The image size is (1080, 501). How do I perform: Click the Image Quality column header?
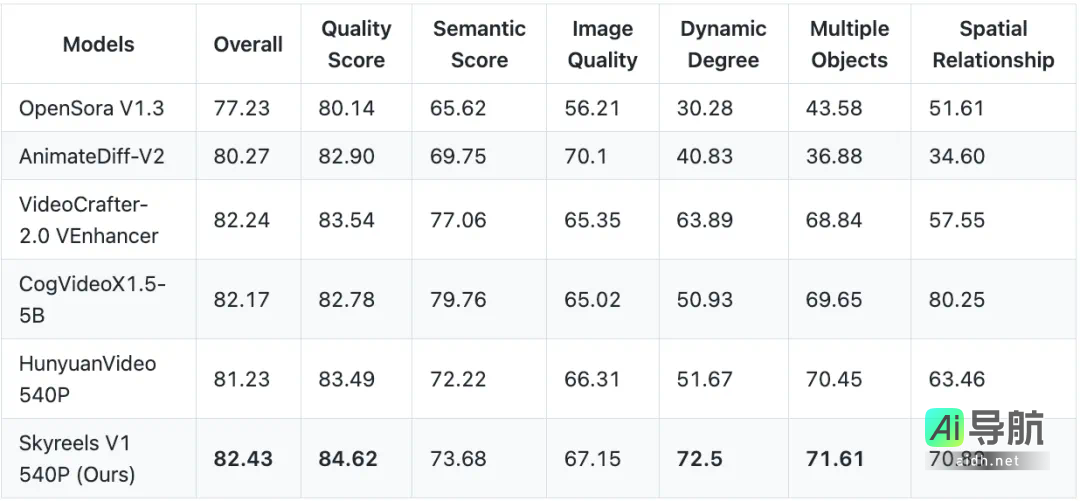602,44
